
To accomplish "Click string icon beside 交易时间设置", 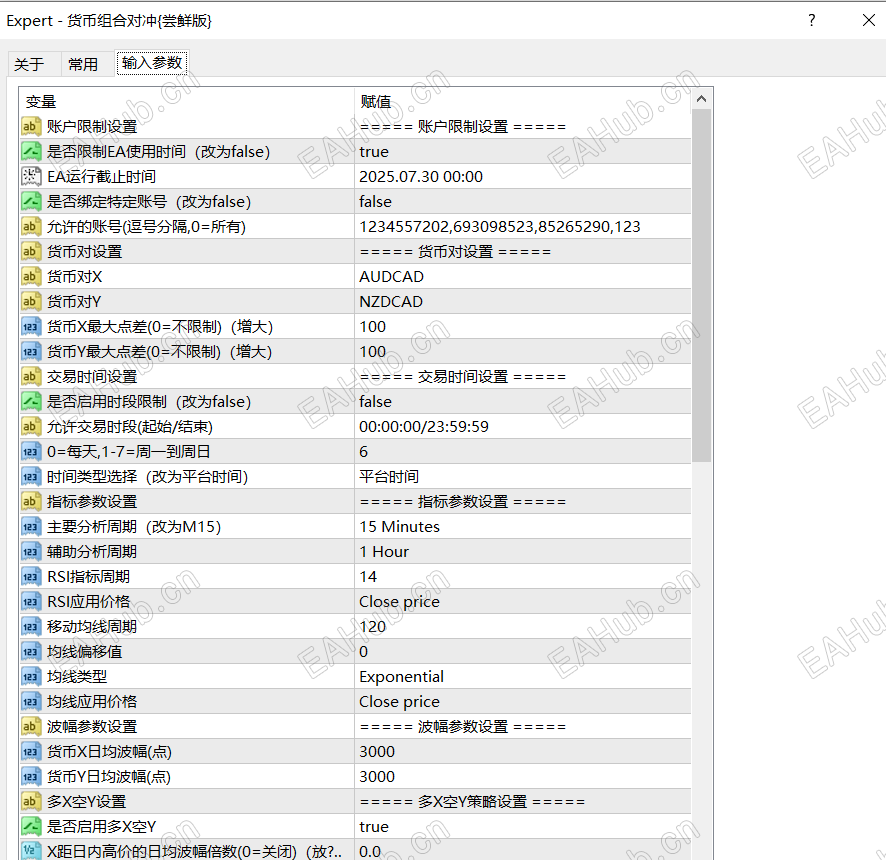I will (31, 376).
